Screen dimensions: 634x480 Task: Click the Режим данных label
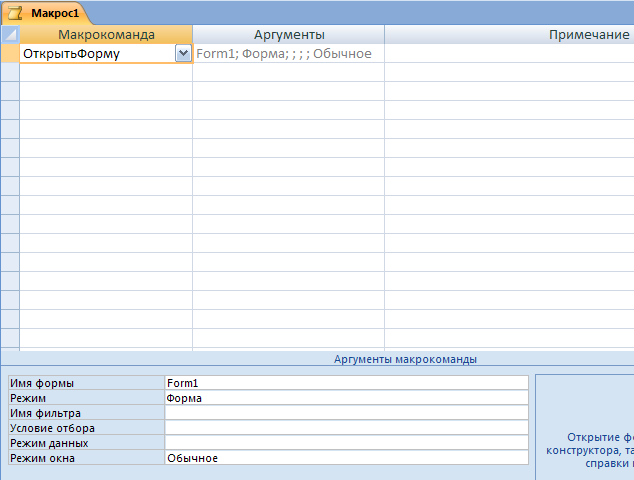[x=49, y=443]
